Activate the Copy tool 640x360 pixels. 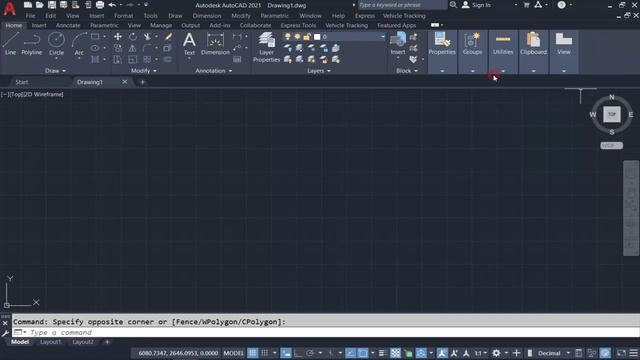click(x=118, y=48)
